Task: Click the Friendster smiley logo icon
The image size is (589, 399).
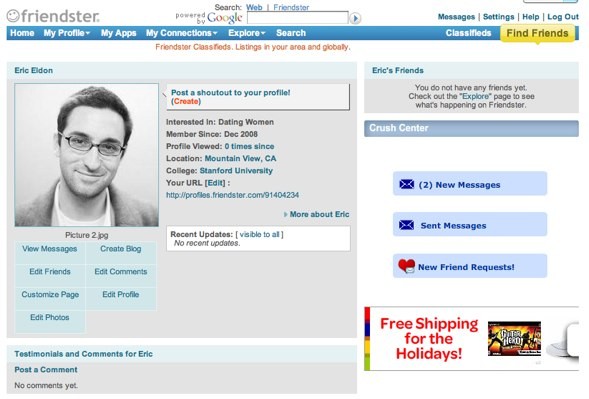Action: click(x=13, y=16)
